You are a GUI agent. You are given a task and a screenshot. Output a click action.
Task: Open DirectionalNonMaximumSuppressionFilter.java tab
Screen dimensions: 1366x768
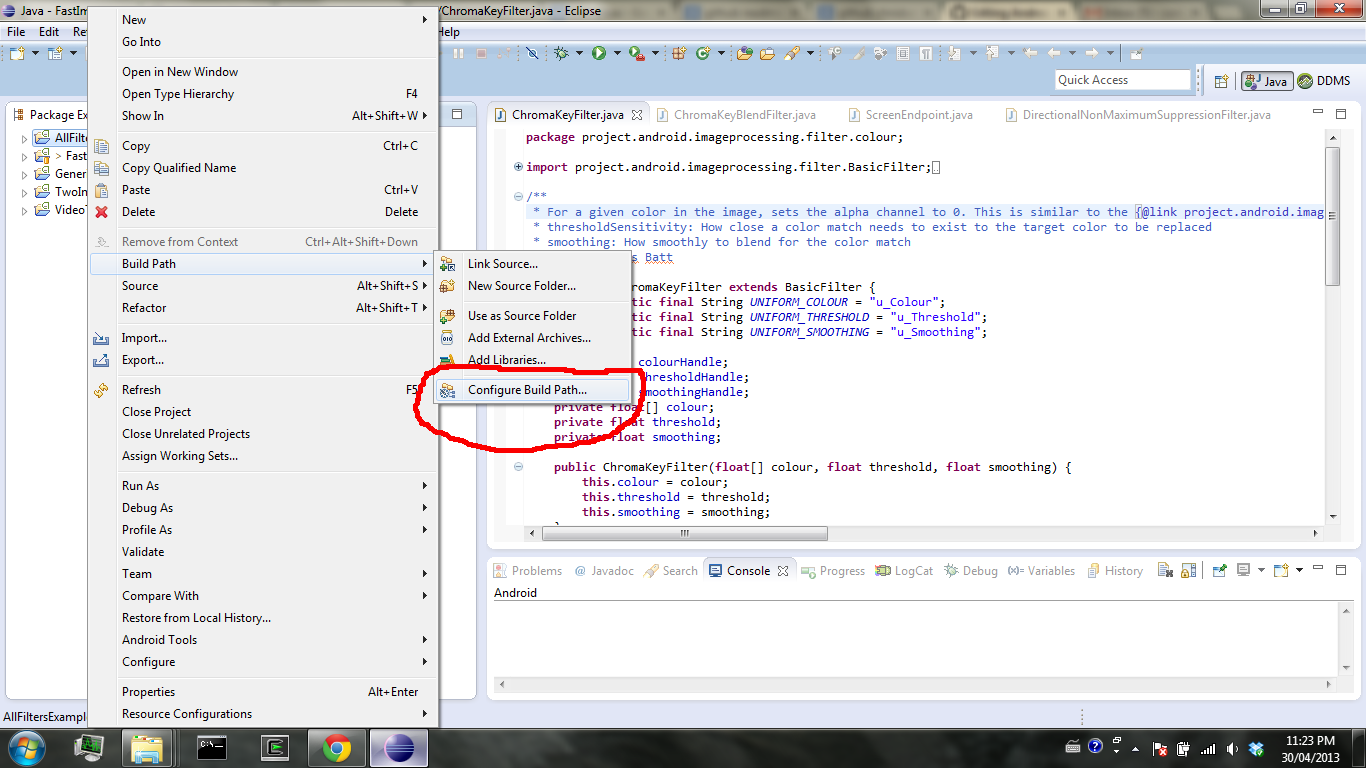[1137, 115]
